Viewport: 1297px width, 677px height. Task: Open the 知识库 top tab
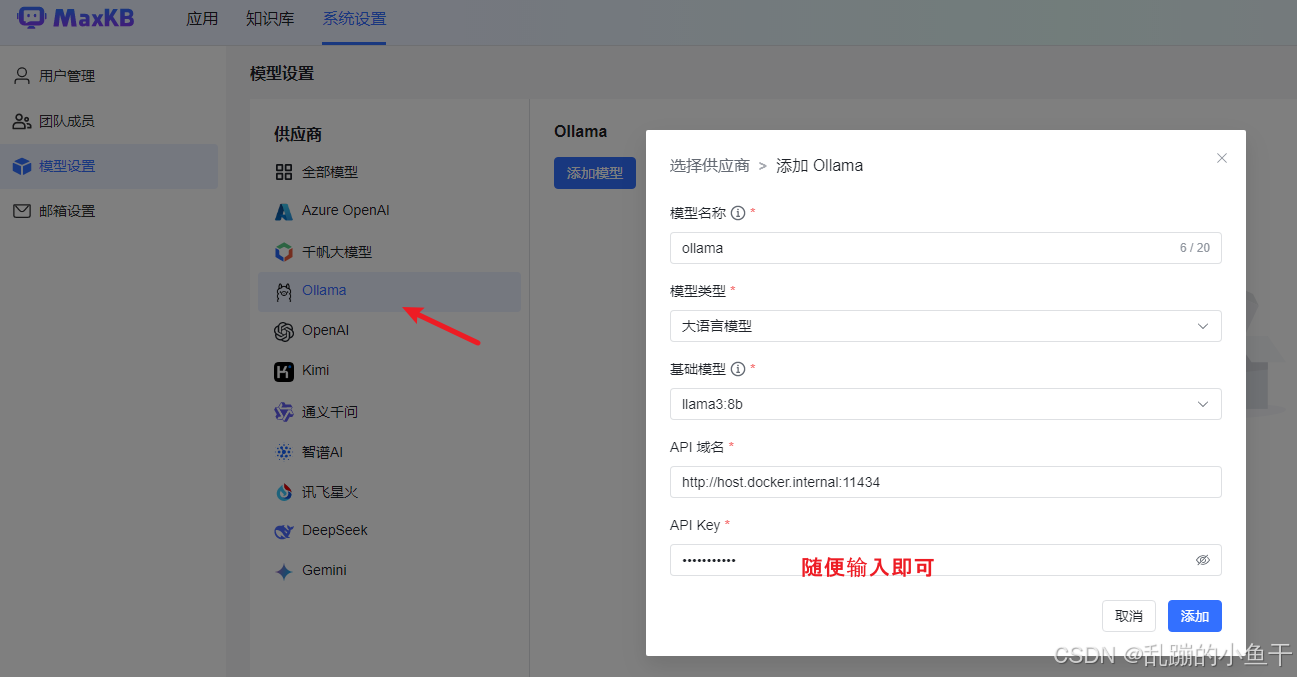point(269,19)
